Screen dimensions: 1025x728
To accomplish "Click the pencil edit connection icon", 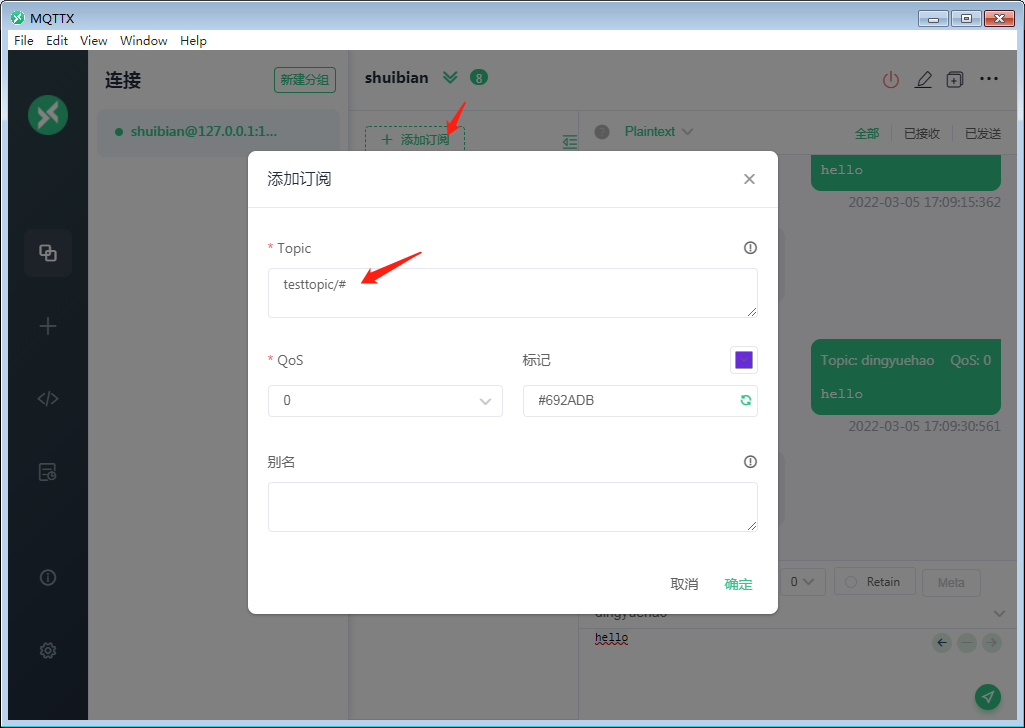I will click(923, 80).
